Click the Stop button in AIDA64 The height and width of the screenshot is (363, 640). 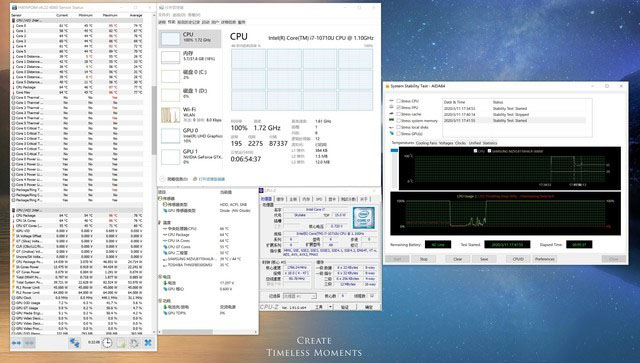pyautogui.click(x=424, y=259)
